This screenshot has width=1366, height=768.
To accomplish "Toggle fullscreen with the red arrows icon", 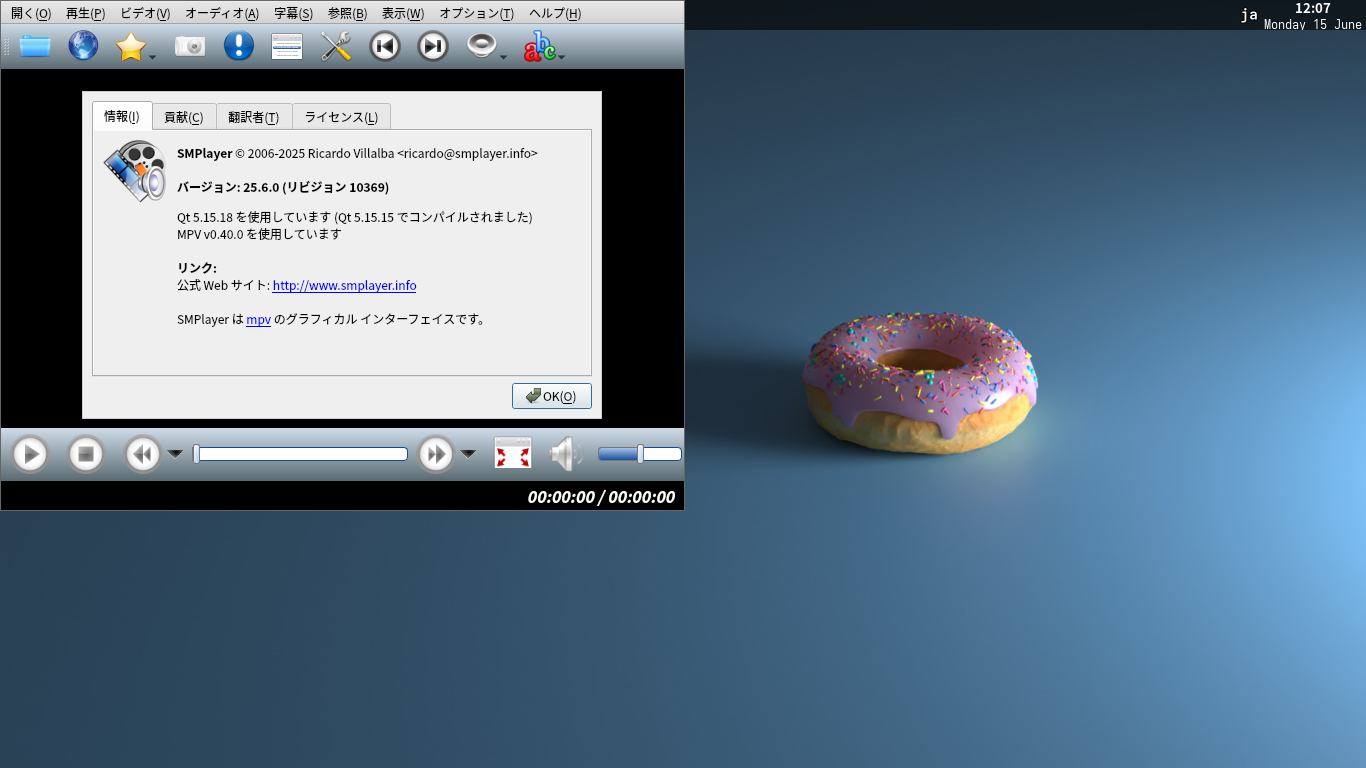I will coord(513,453).
